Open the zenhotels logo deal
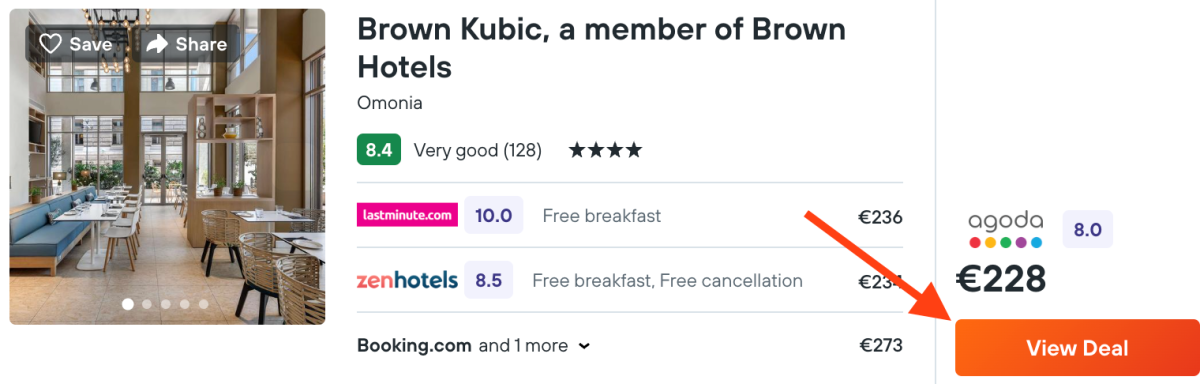This screenshot has height=384, width=1200. [x=407, y=280]
